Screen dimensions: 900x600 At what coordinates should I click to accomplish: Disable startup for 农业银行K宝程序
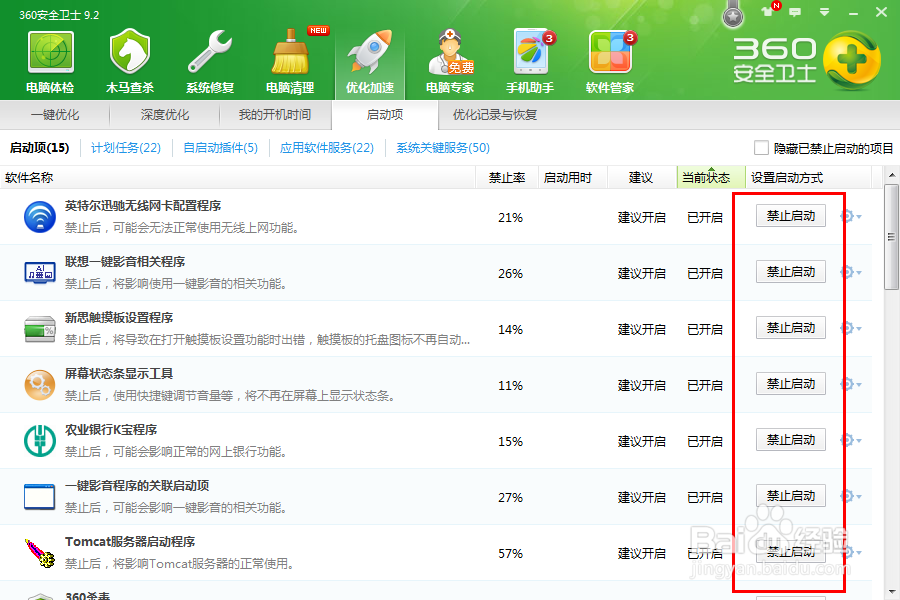[791, 440]
